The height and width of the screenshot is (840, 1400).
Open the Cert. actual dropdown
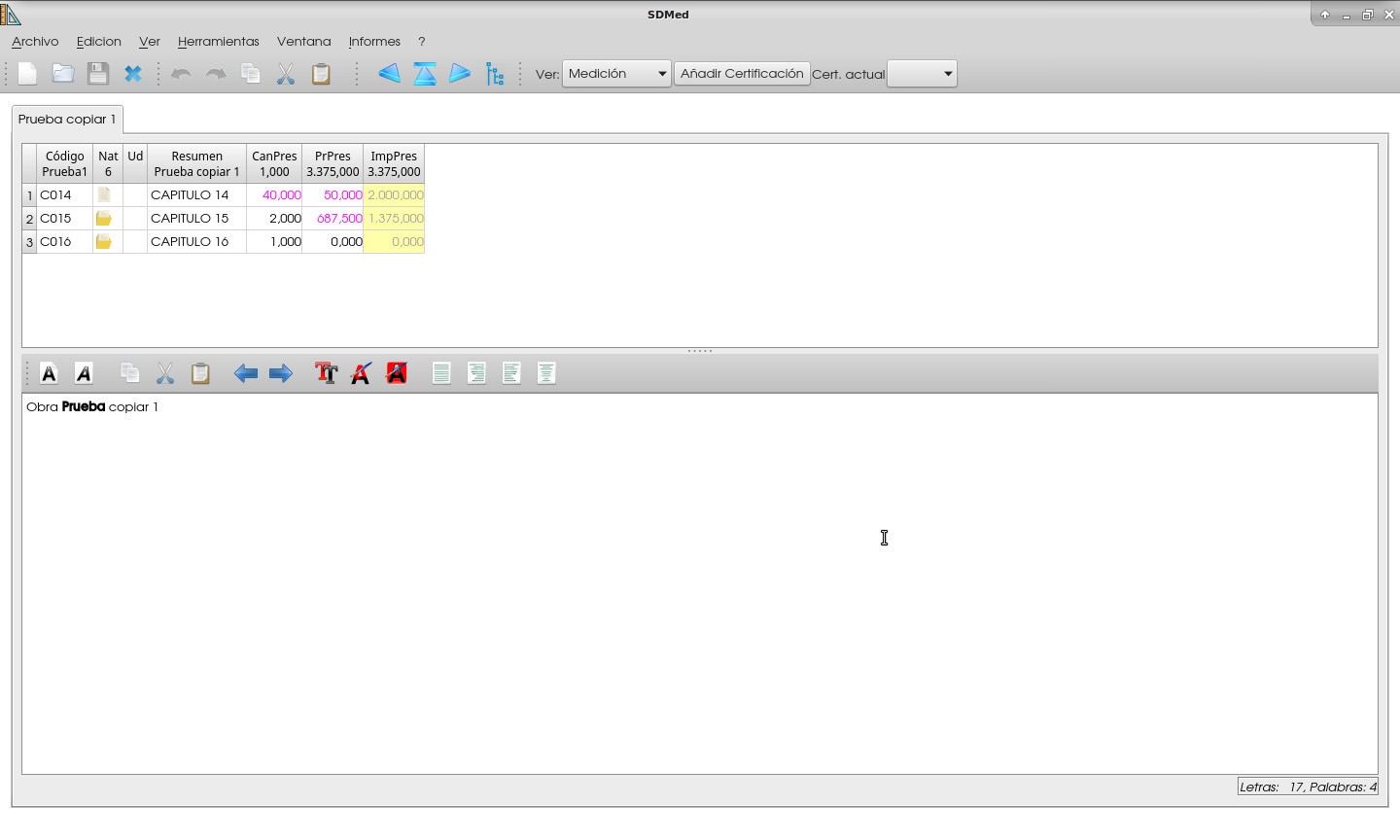922,74
